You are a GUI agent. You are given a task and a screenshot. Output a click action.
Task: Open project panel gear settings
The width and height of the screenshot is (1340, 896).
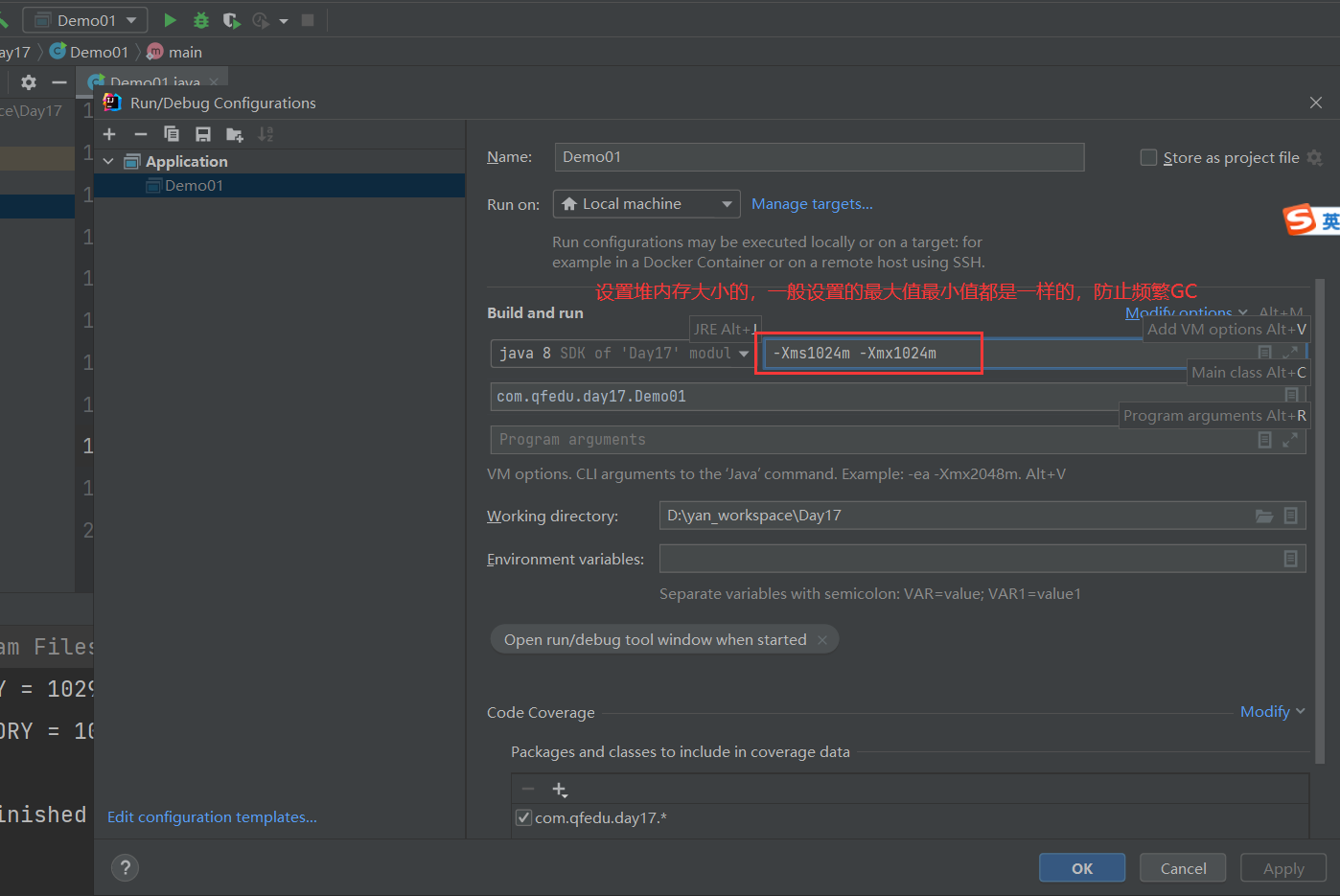(x=29, y=82)
